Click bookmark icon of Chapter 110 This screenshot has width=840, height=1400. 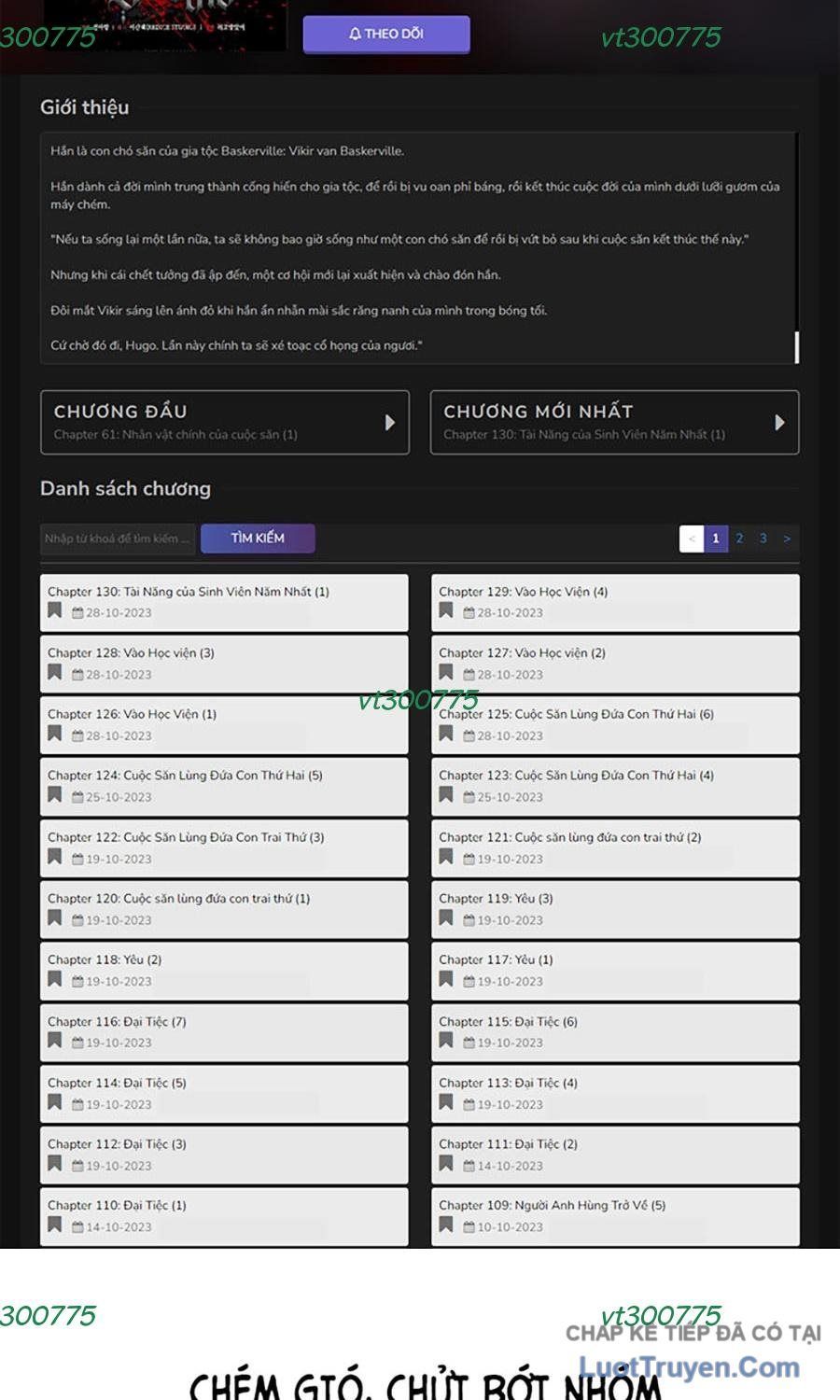point(55,1225)
